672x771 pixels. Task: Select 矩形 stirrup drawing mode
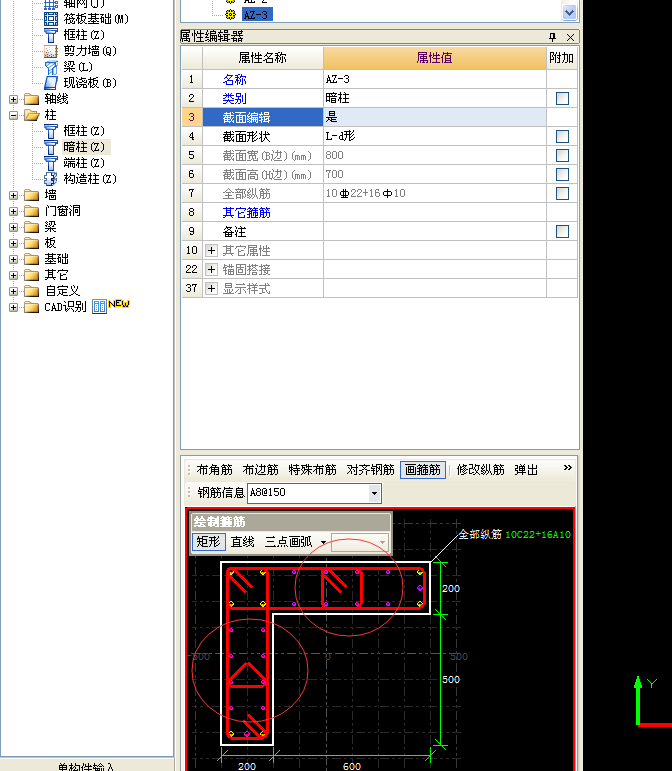click(x=208, y=542)
